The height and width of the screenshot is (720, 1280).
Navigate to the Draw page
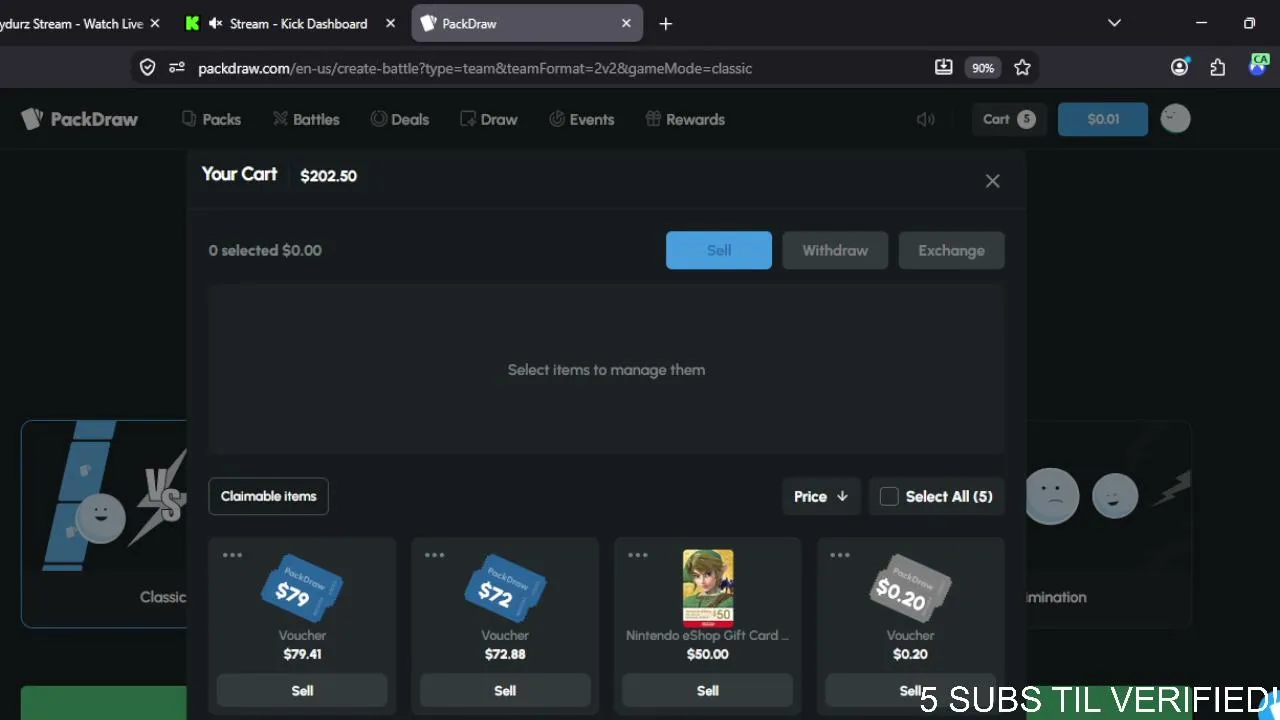click(489, 119)
